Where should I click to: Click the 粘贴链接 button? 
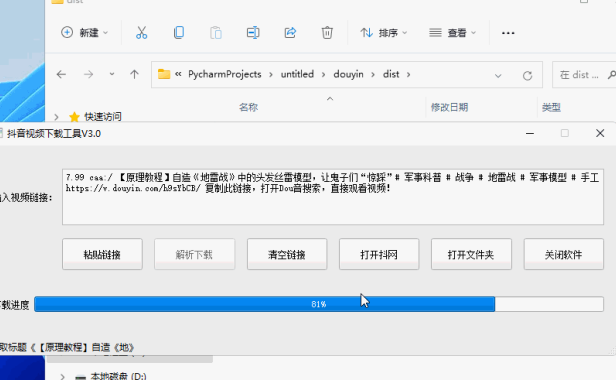point(102,254)
